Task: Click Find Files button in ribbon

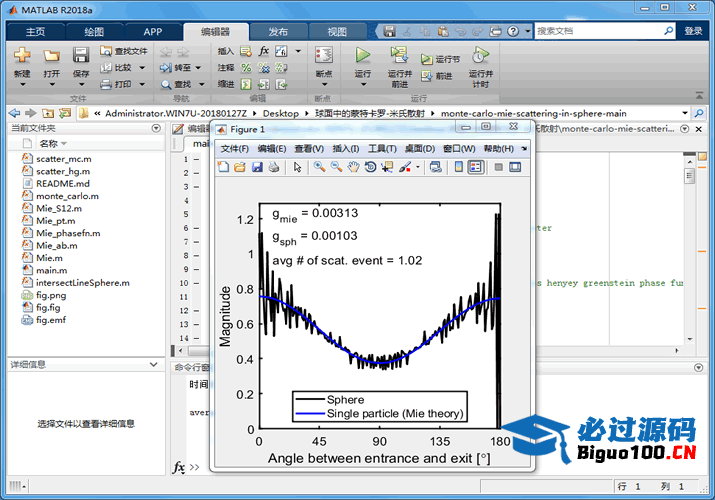Action: (x=124, y=51)
